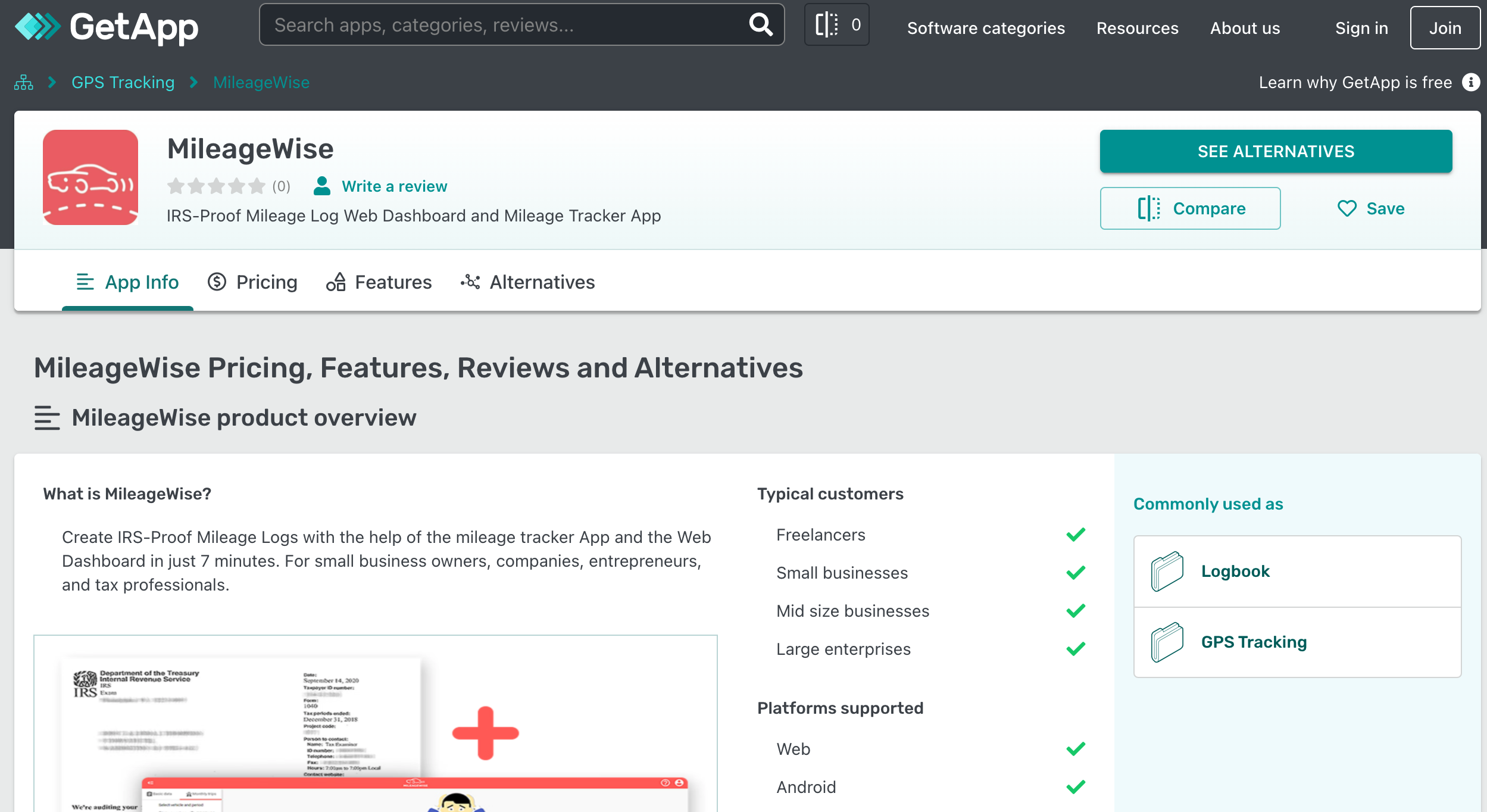Click the Typical customers heading
Image resolution: width=1487 pixels, height=812 pixels.
(x=830, y=494)
